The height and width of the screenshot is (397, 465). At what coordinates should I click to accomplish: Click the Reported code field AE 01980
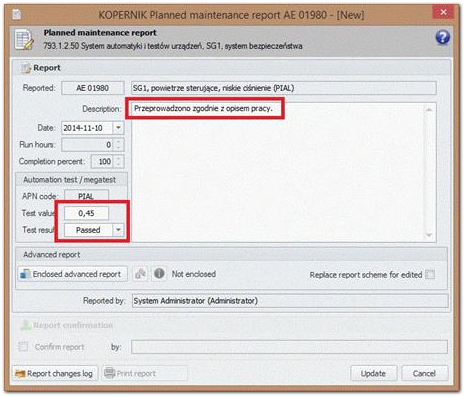pos(93,88)
